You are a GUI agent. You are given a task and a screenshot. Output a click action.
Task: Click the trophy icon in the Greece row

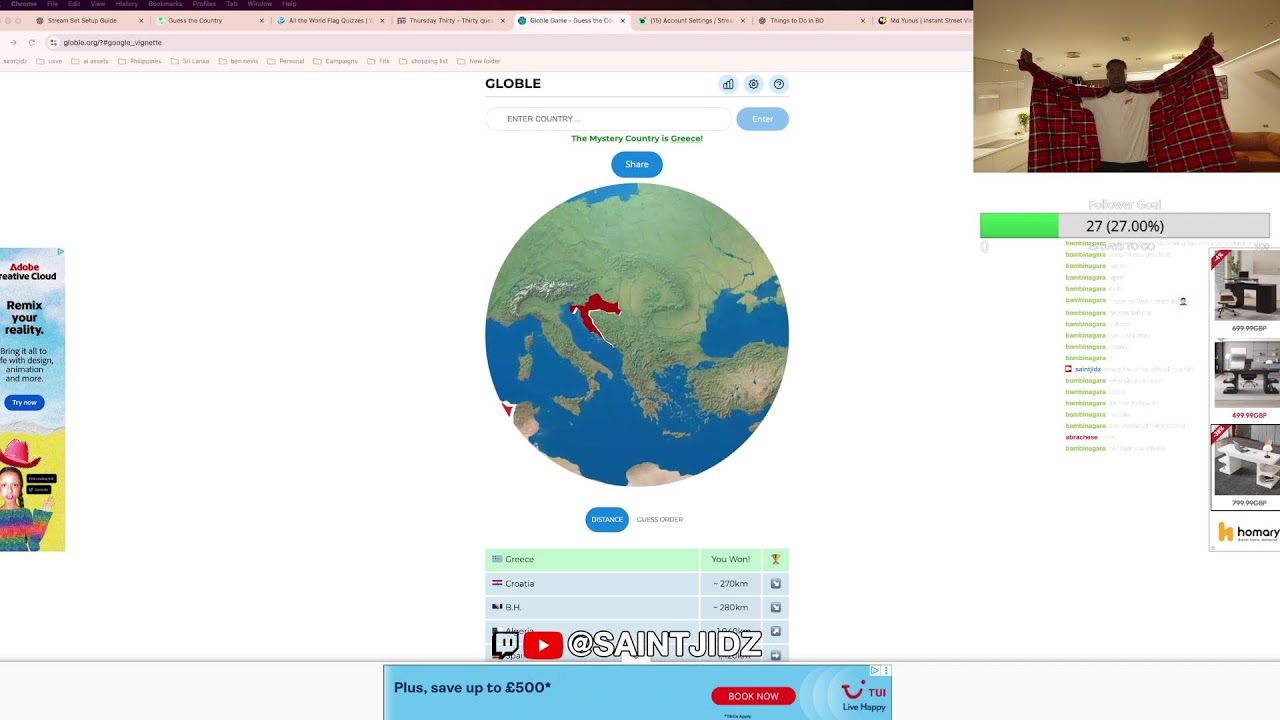tap(775, 559)
